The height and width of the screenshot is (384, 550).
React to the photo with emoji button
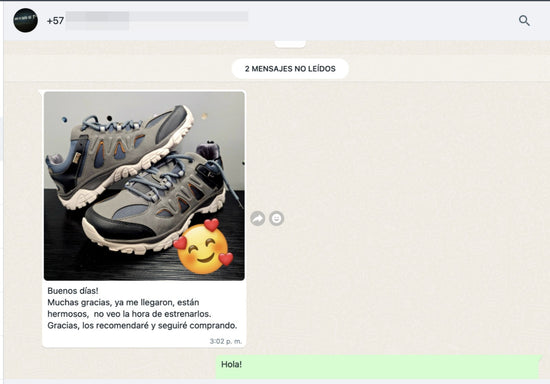point(276,218)
